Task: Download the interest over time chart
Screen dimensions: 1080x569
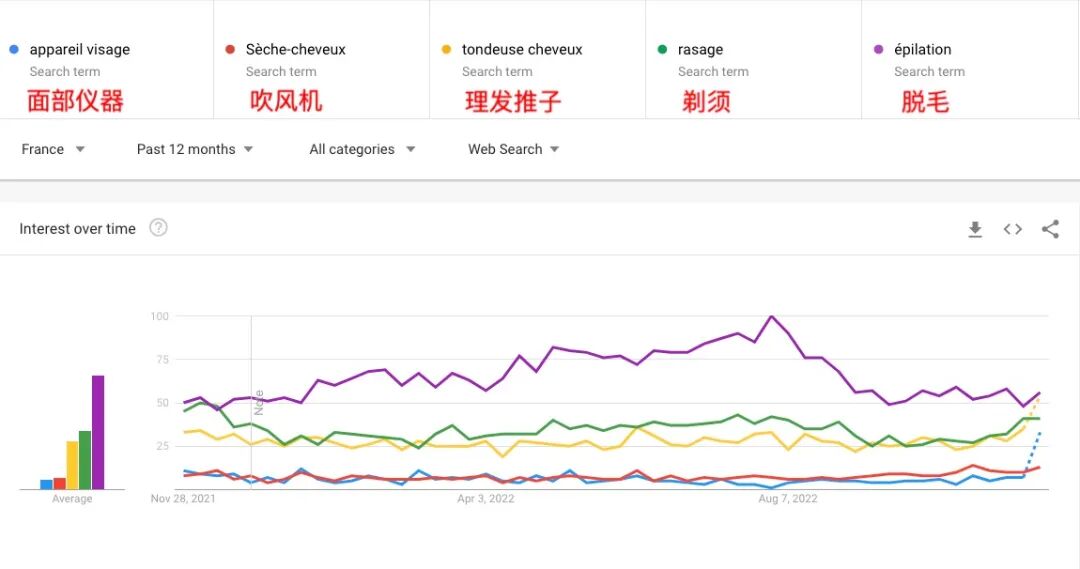Action: pos(975,229)
